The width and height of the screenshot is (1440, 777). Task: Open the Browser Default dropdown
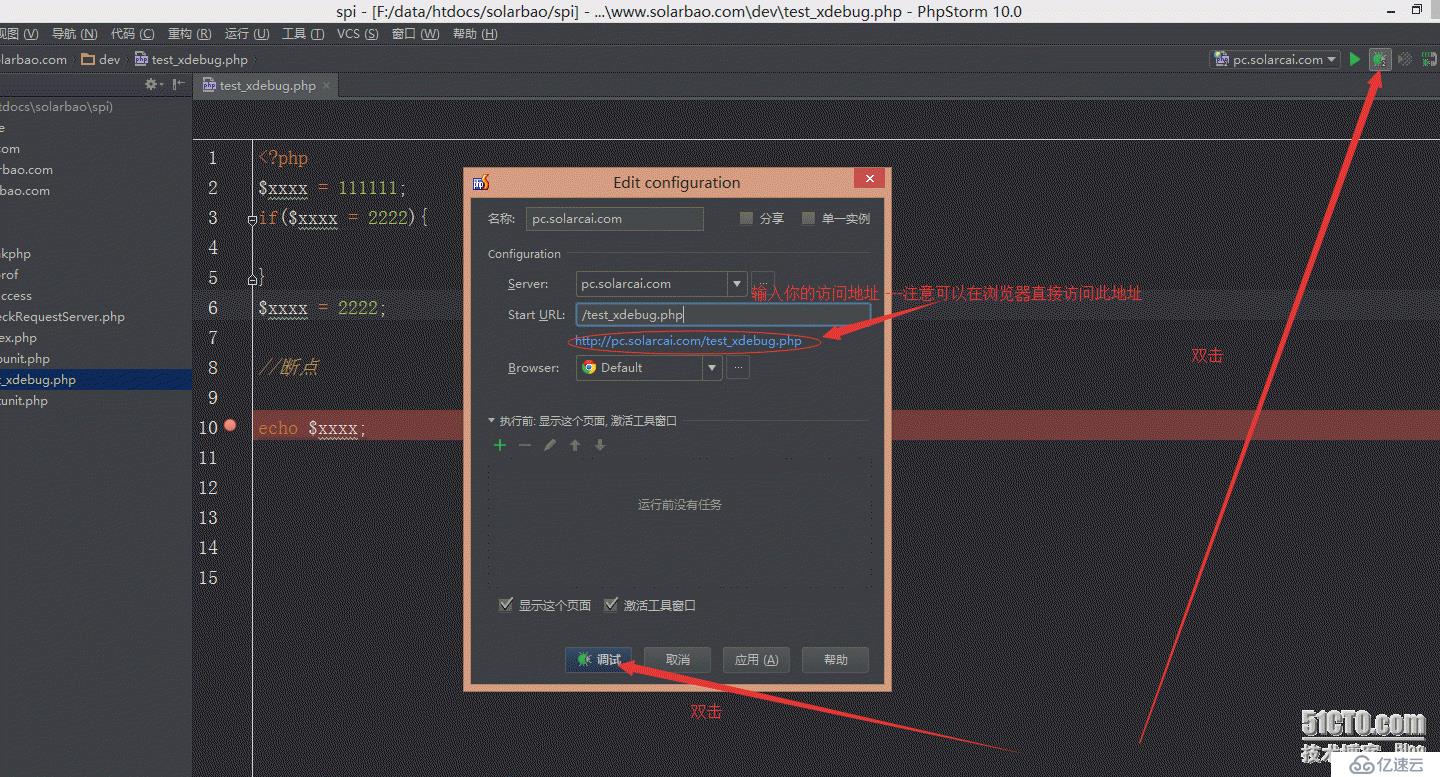coord(712,367)
